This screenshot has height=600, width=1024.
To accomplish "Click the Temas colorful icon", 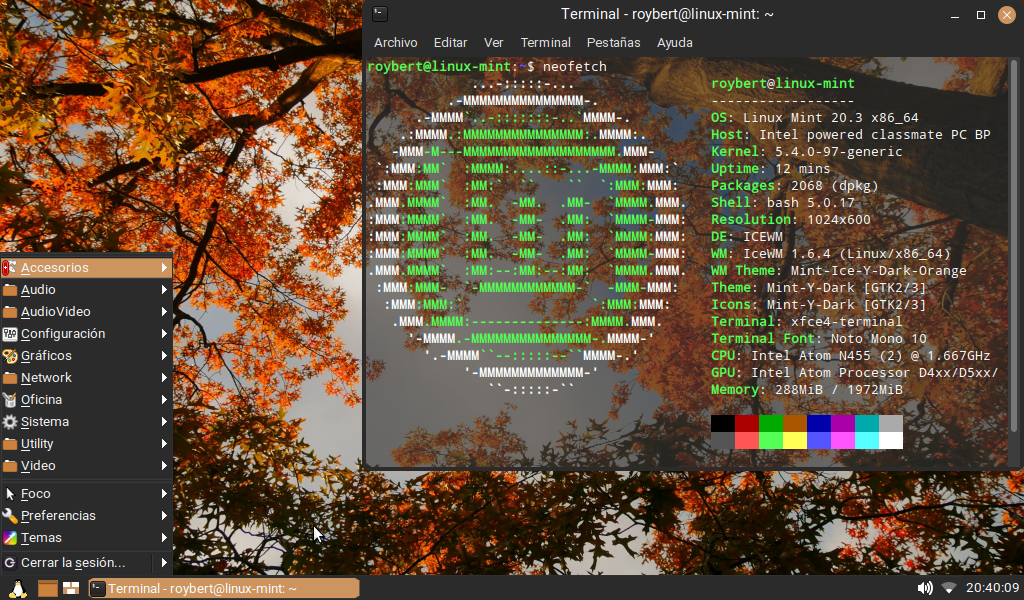I will pos(10,538).
